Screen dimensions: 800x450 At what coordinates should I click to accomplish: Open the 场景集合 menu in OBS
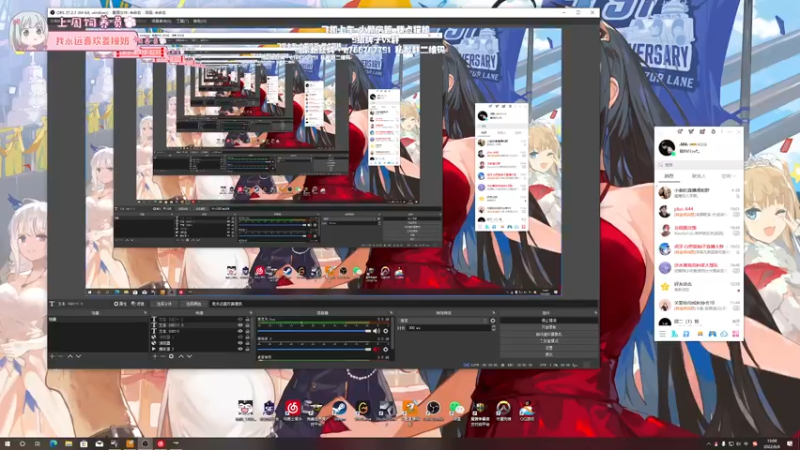161,21
